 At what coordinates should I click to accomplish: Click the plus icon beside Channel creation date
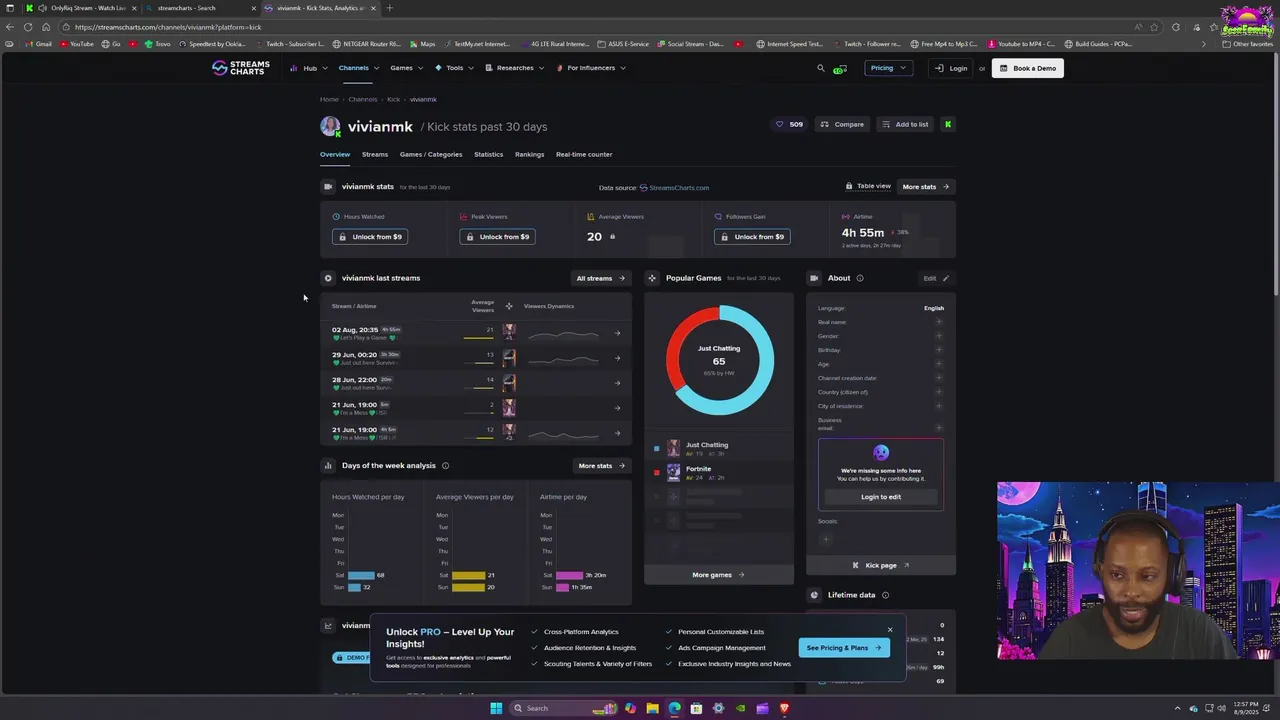[939, 378]
